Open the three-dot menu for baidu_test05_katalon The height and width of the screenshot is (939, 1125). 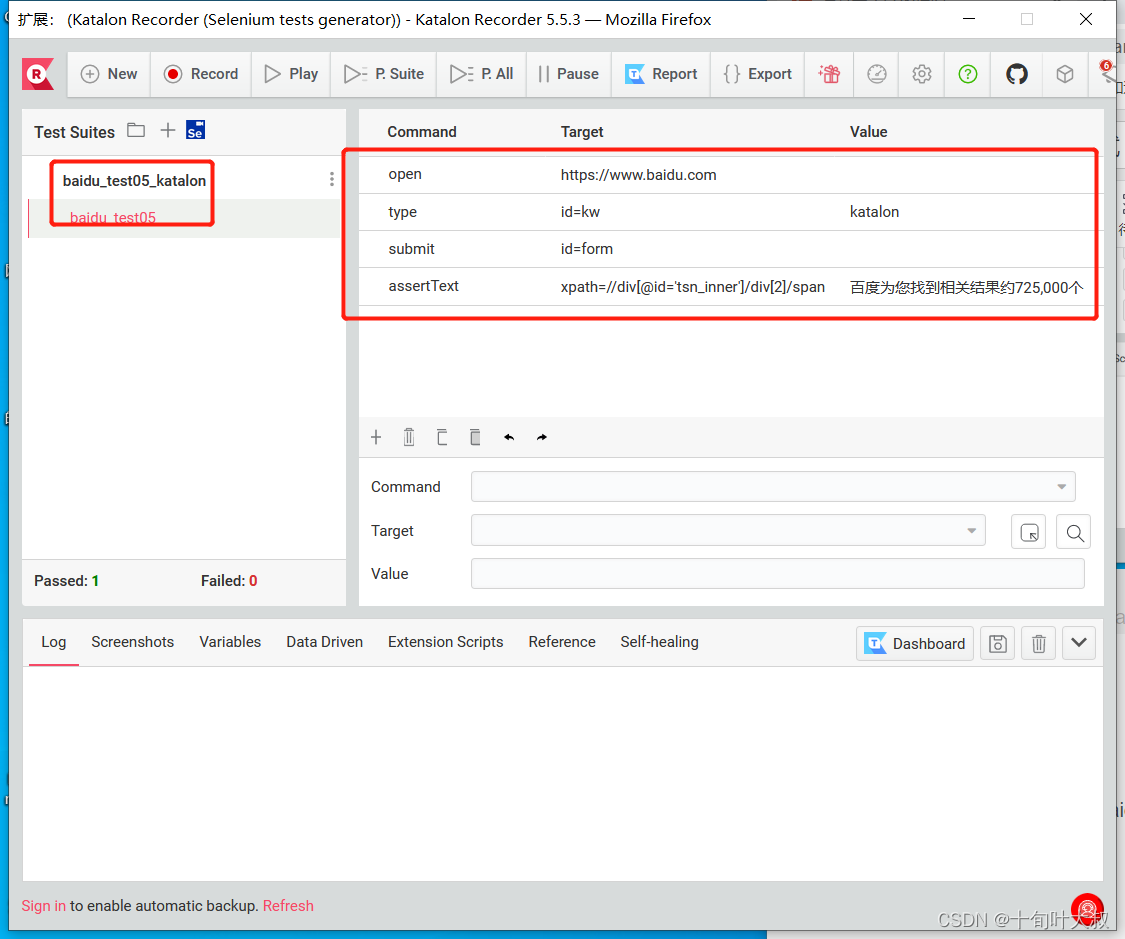[x=331, y=179]
